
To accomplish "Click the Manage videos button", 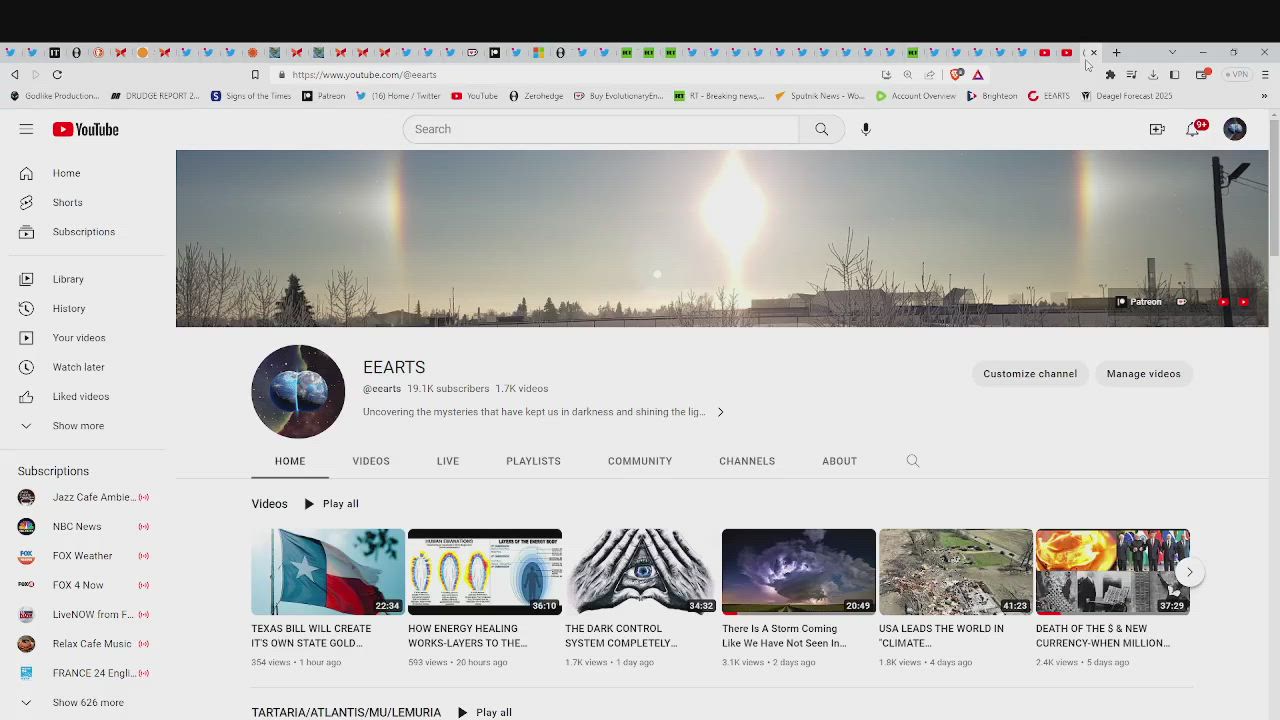I will coord(1143,374).
